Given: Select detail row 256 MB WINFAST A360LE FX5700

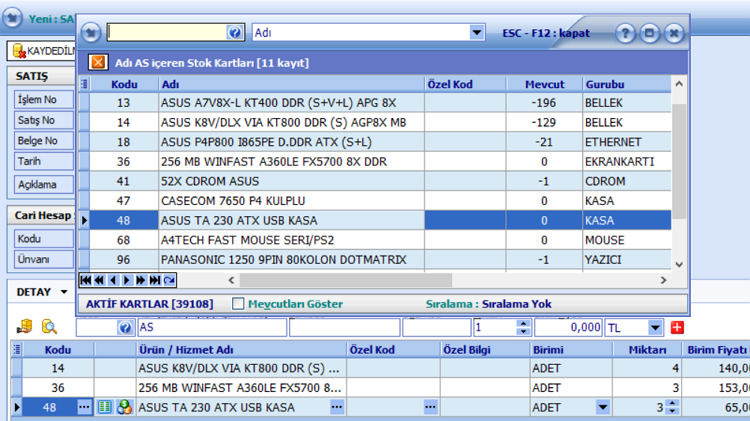Looking at the screenshot, I should click(x=383, y=388).
